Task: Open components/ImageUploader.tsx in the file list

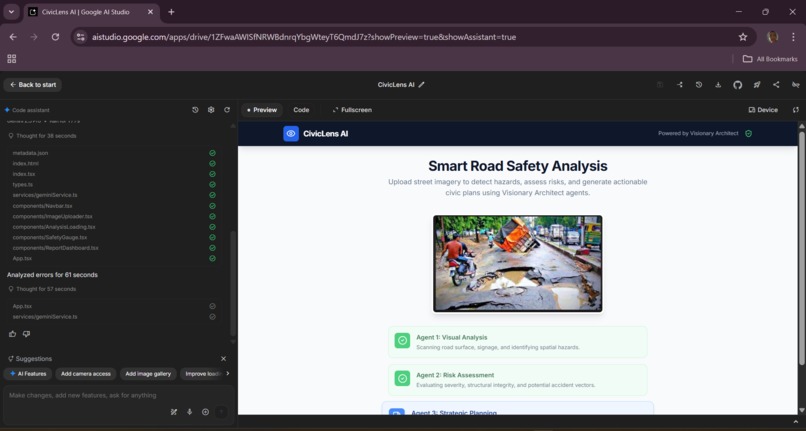Action: (52, 217)
